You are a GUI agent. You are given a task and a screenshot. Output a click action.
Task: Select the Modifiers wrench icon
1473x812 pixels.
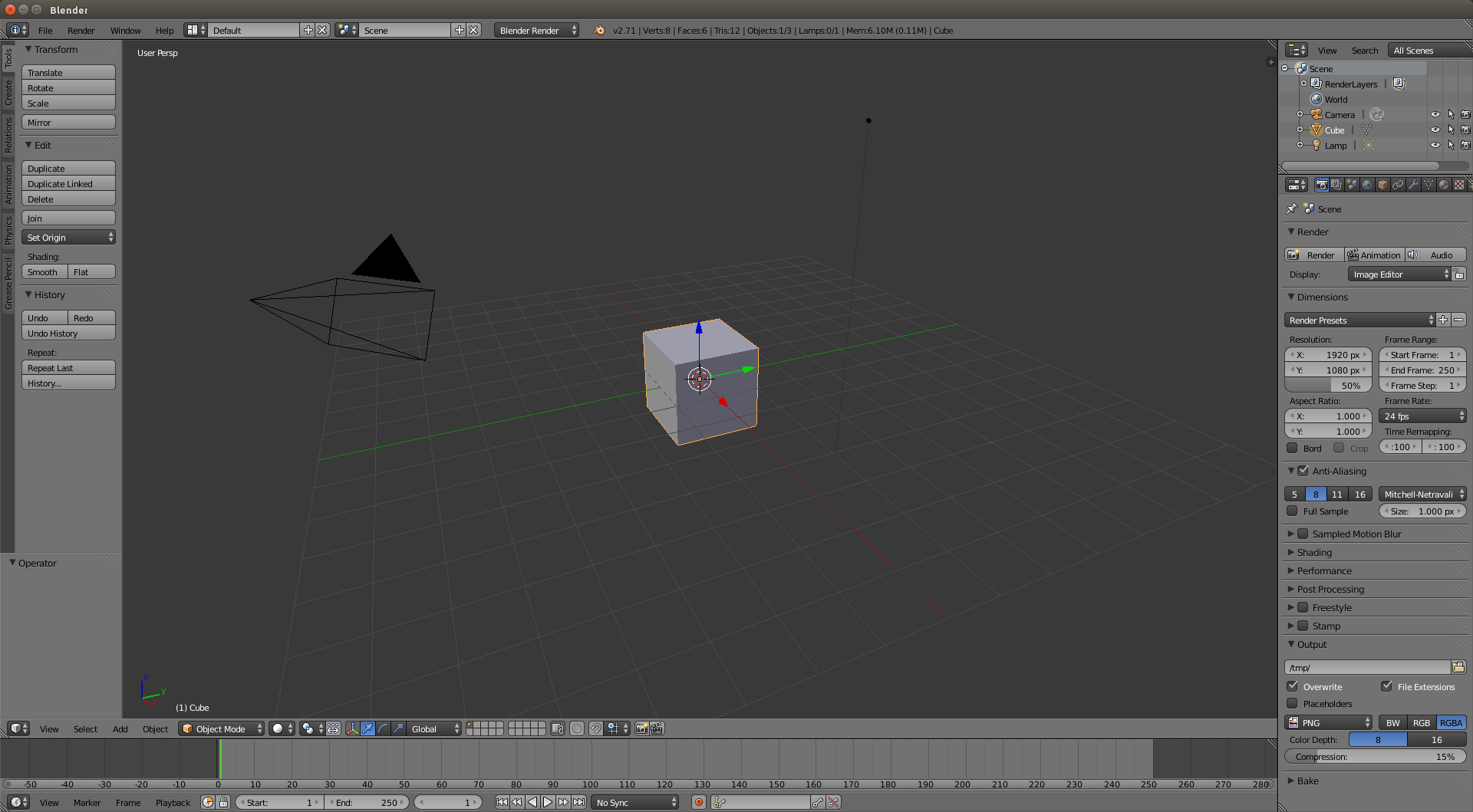(1414, 184)
